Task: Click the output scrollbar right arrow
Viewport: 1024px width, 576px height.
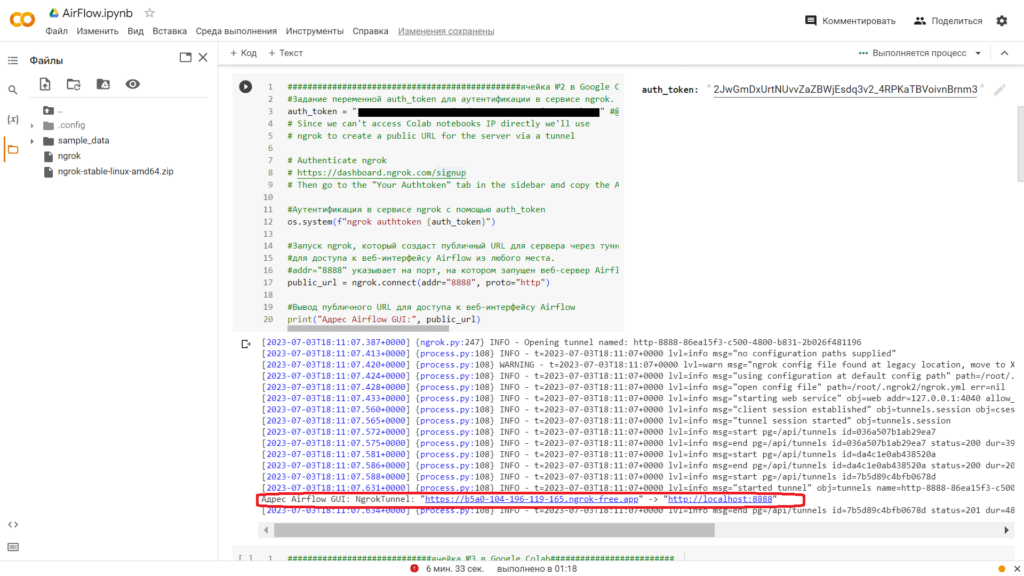Action: tap(1006, 530)
